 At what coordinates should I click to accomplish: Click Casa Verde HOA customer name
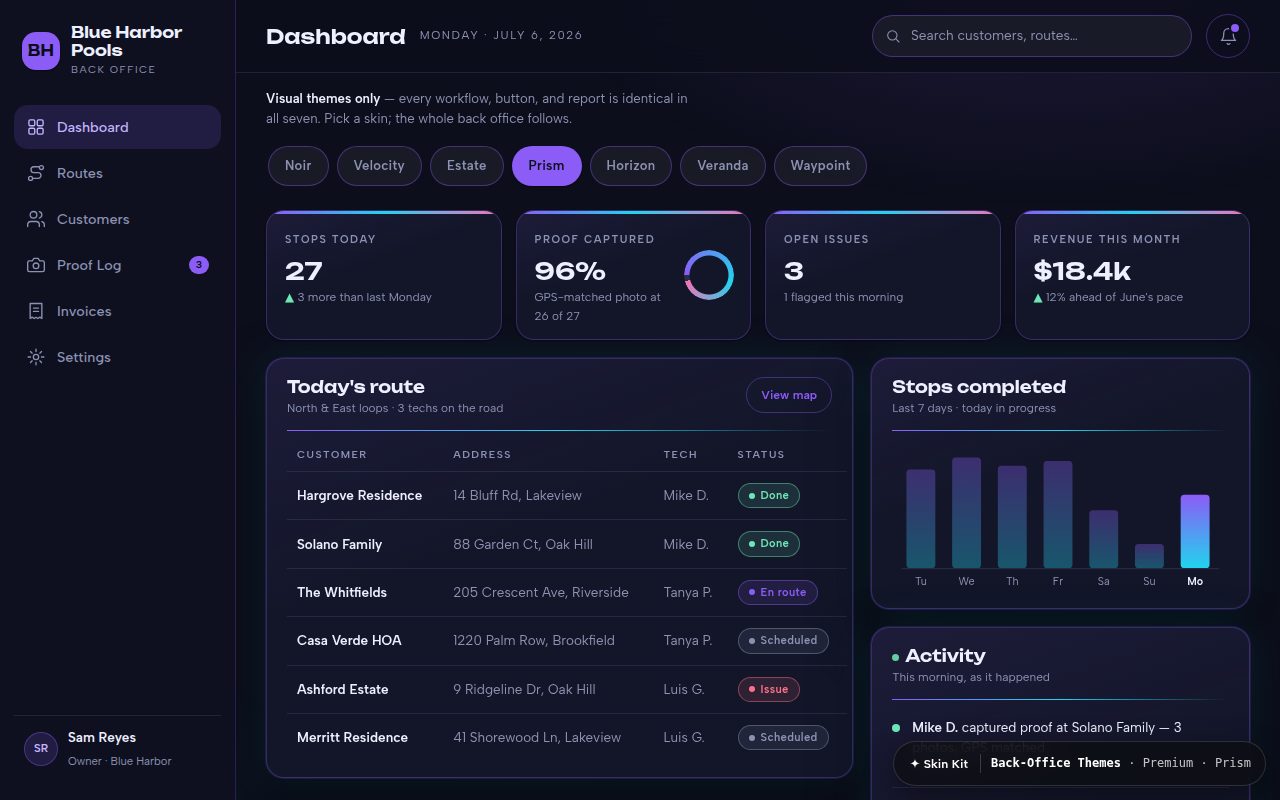tap(349, 641)
